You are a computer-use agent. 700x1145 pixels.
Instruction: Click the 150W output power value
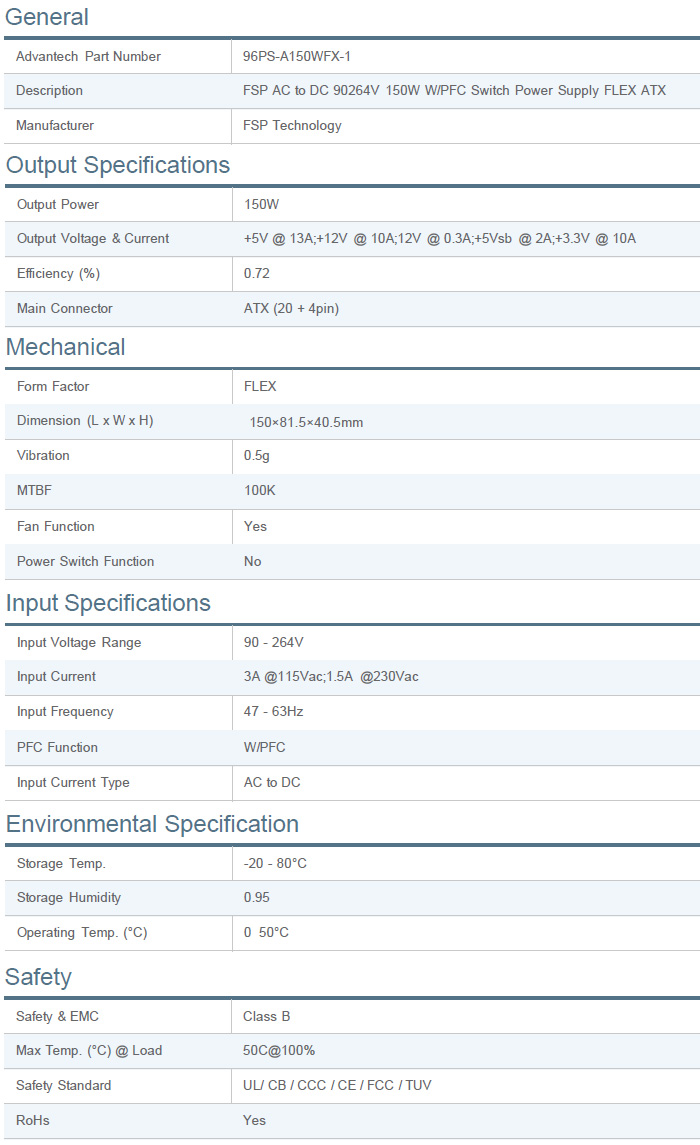click(x=261, y=204)
